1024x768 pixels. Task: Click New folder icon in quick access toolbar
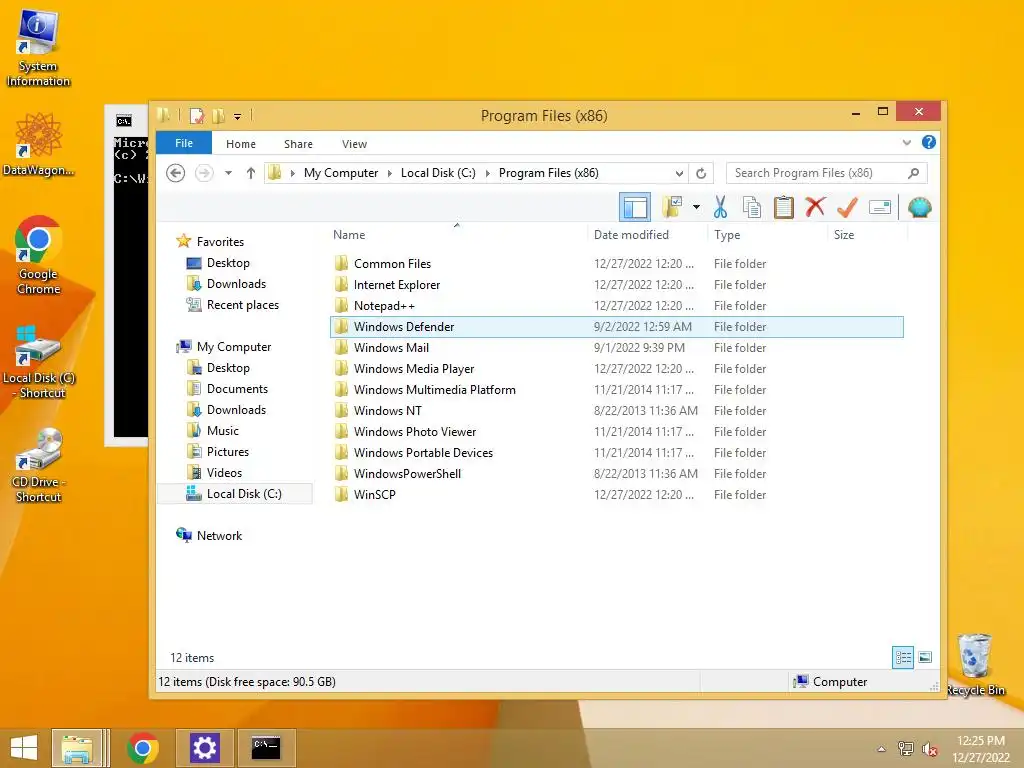coord(219,116)
